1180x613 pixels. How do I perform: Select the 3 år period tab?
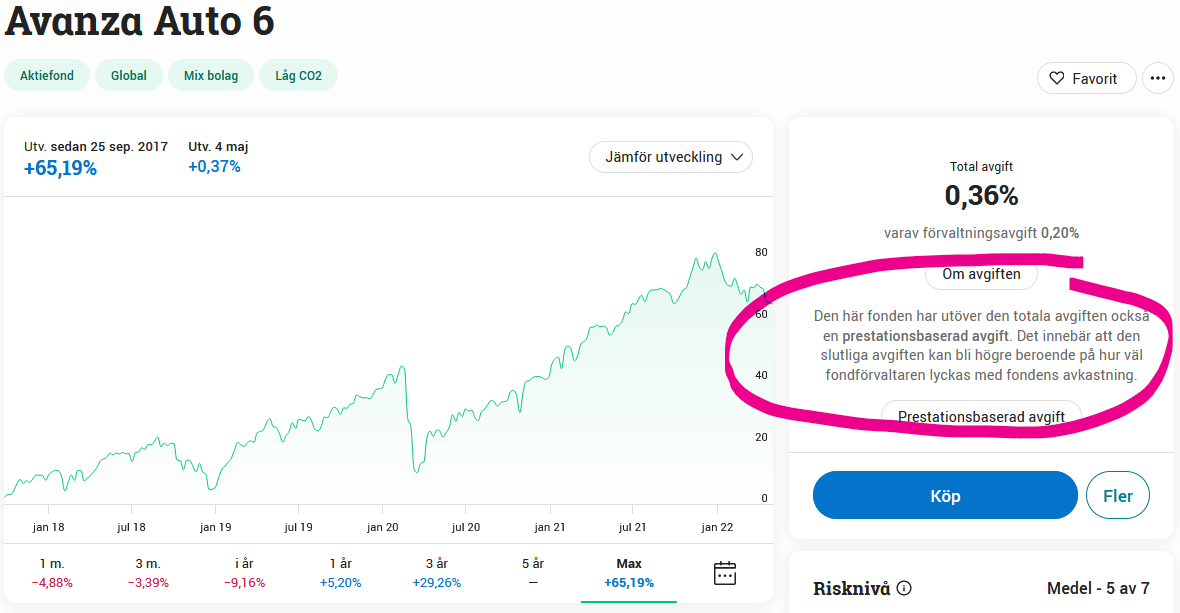437,573
